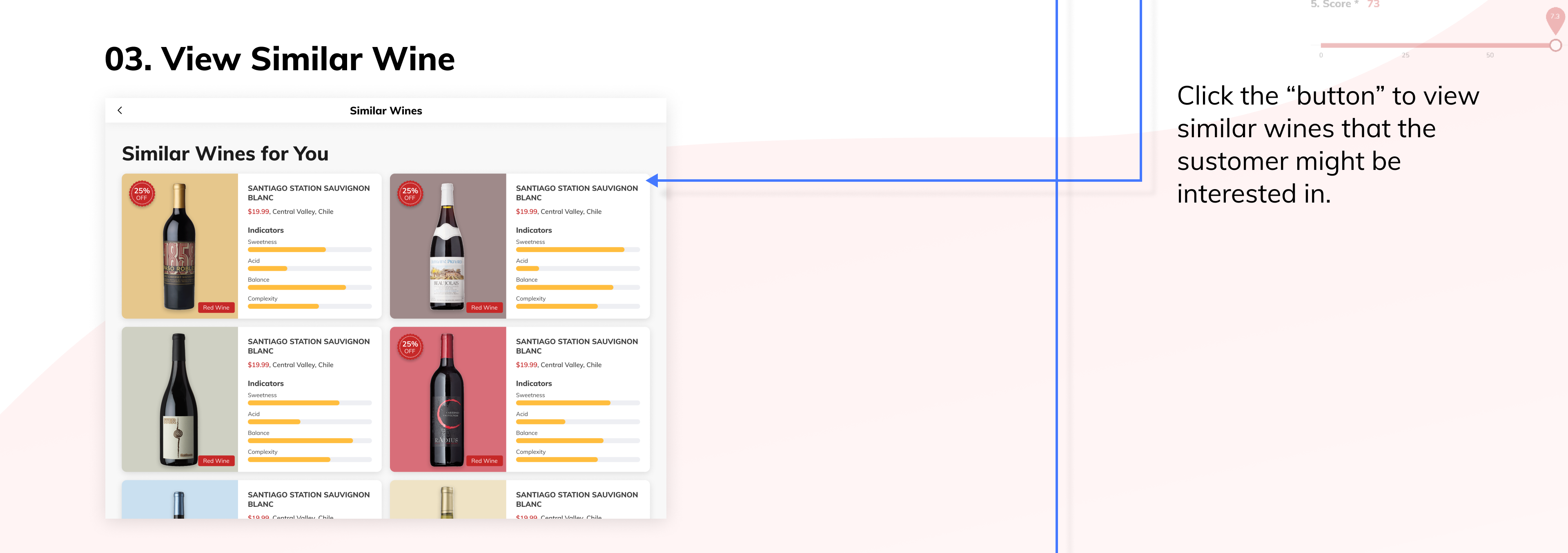Click Acid bar in Radius card
This screenshot has width=1568, height=553.
coord(578,422)
